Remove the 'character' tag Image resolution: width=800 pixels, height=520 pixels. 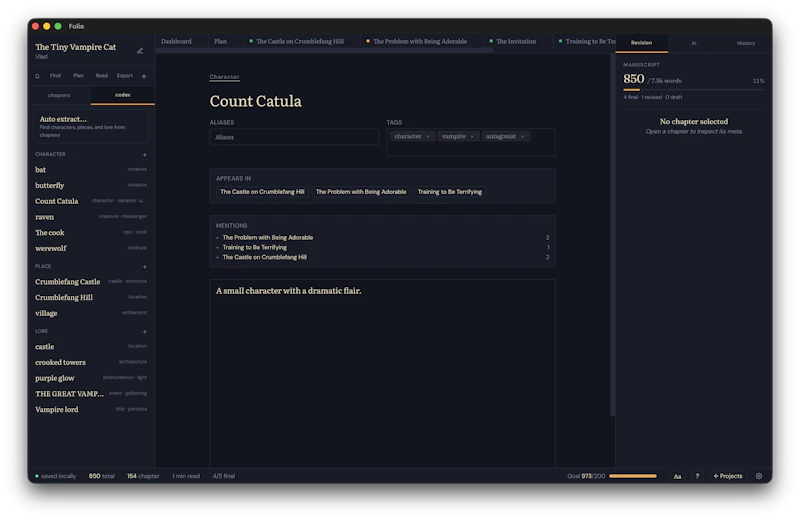click(x=428, y=137)
